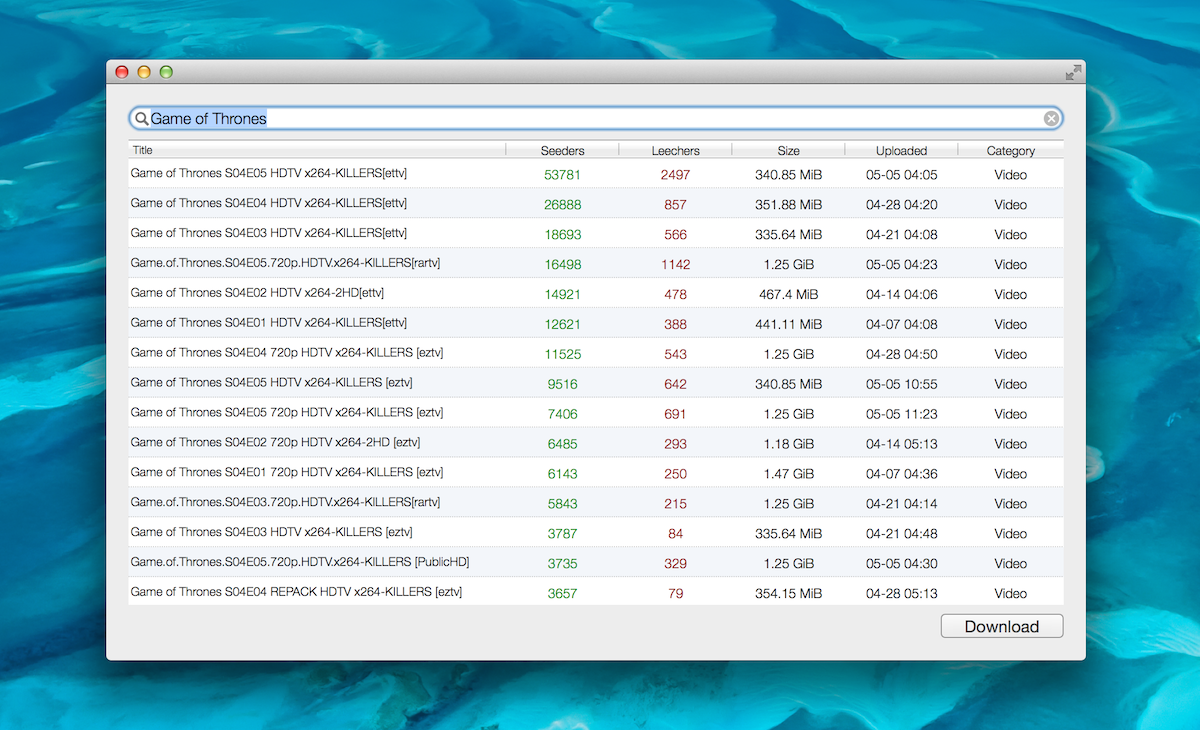Sort by the Size column header

(789, 151)
